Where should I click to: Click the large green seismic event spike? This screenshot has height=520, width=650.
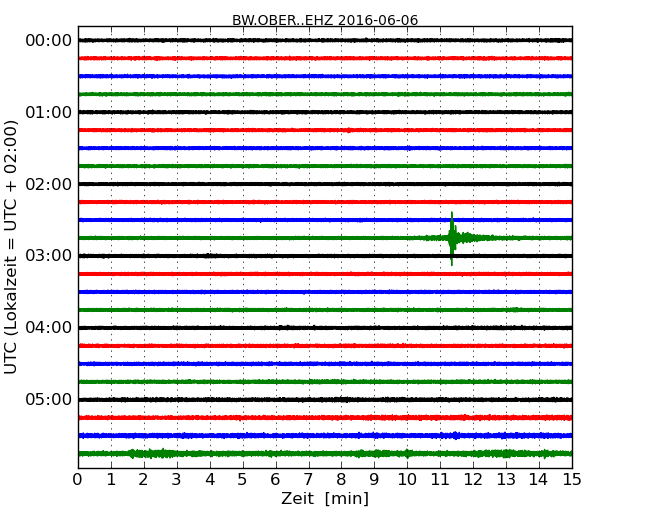(x=452, y=238)
